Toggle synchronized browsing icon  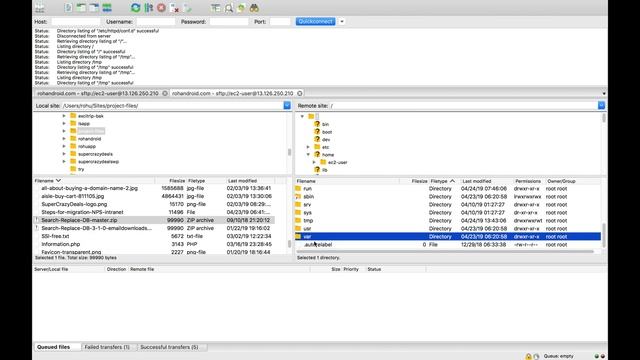coord(241,8)
